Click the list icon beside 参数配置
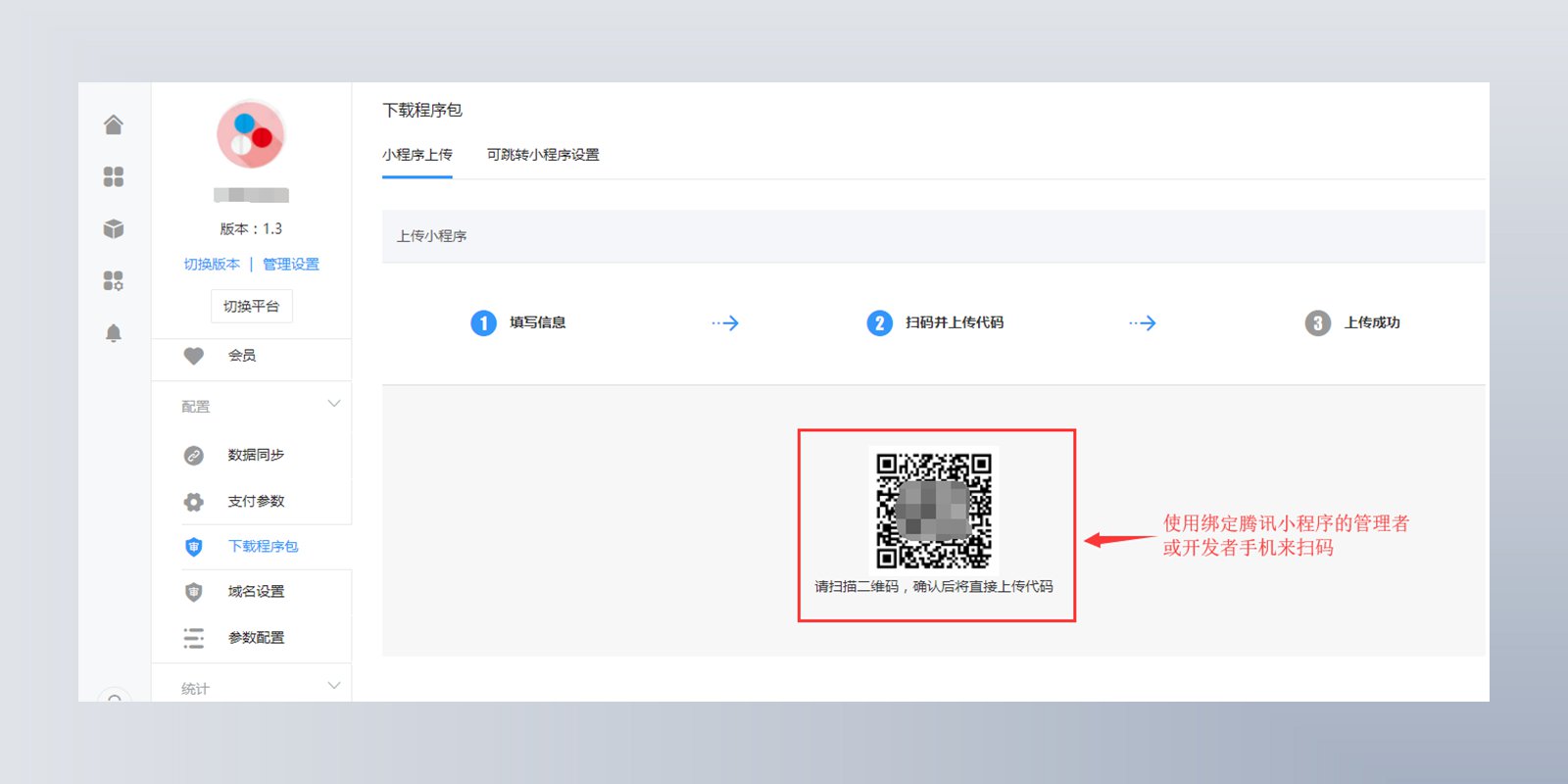The height and width of the screenshot is (784, 1568). pos(194,638)
